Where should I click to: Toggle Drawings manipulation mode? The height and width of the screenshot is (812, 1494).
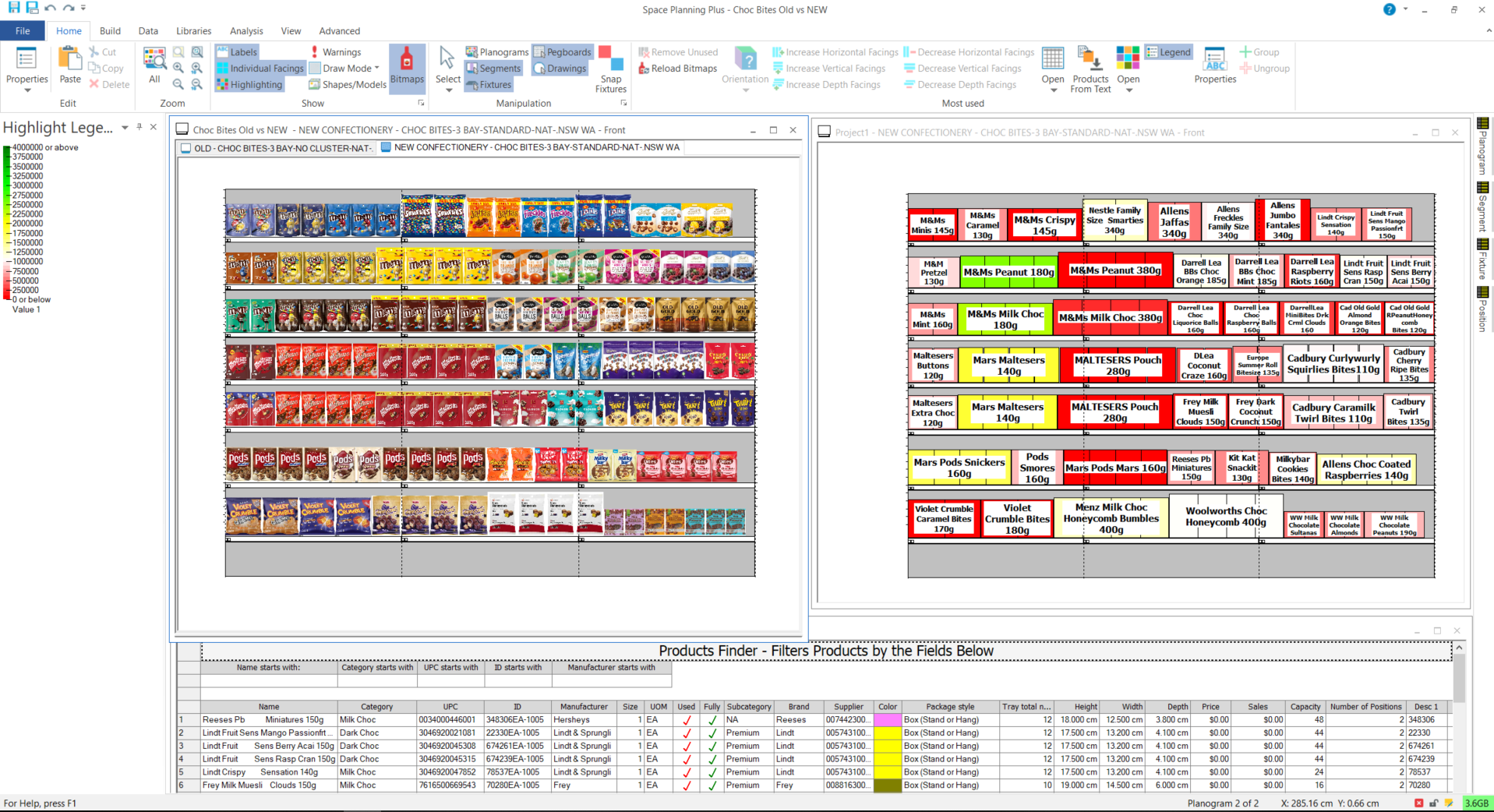(560, 69)
